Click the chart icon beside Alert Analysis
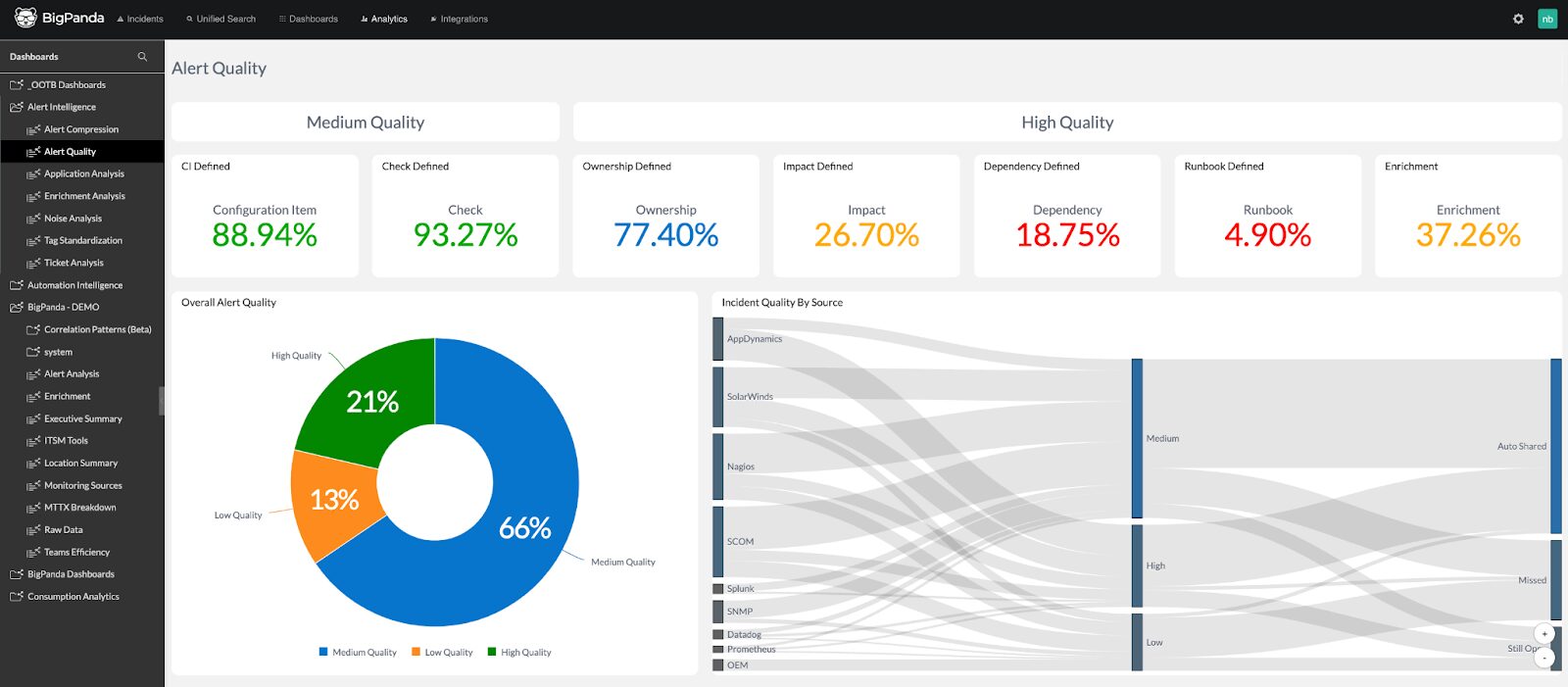 33,373
